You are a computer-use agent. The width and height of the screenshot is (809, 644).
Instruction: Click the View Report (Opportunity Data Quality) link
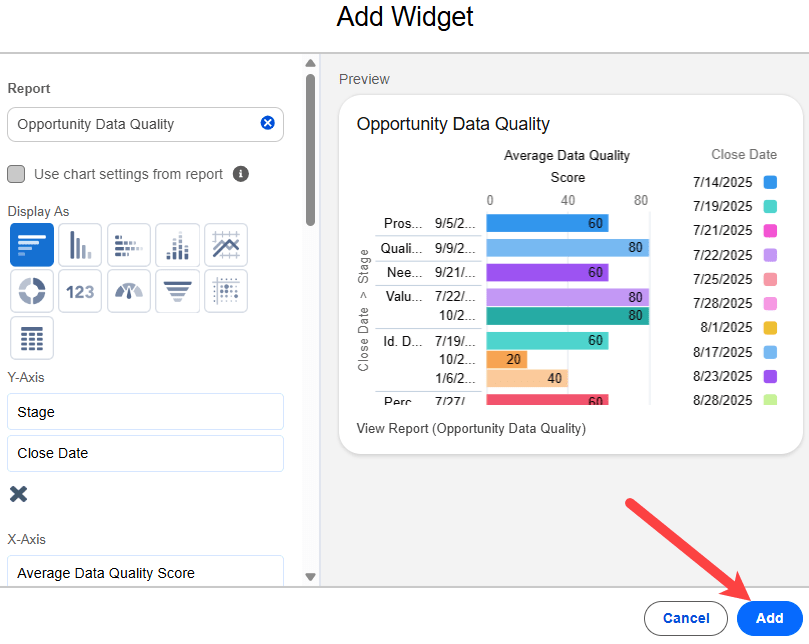471,429
